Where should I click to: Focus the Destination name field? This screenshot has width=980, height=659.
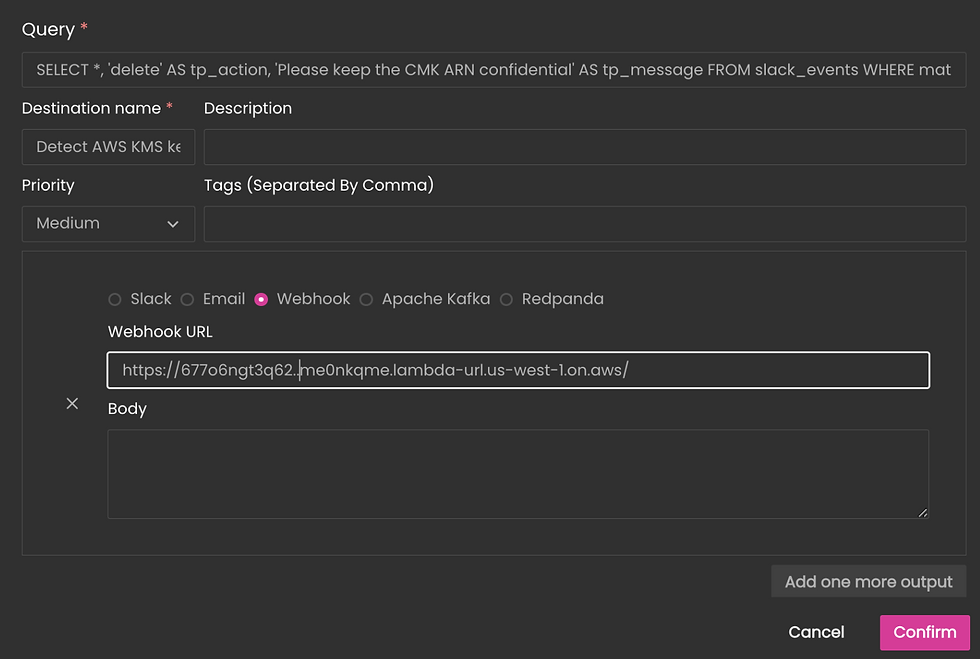coord(108,147)
